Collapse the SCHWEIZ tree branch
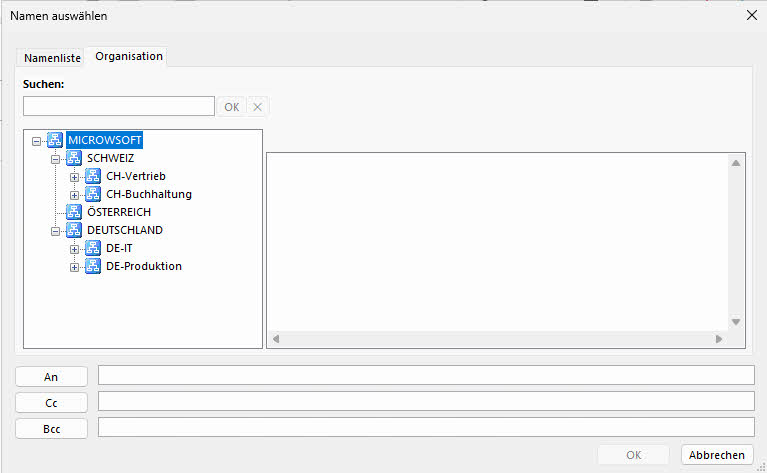Viewport: 767px width, 473px height. pyautogui.click(x=56, y=159)
